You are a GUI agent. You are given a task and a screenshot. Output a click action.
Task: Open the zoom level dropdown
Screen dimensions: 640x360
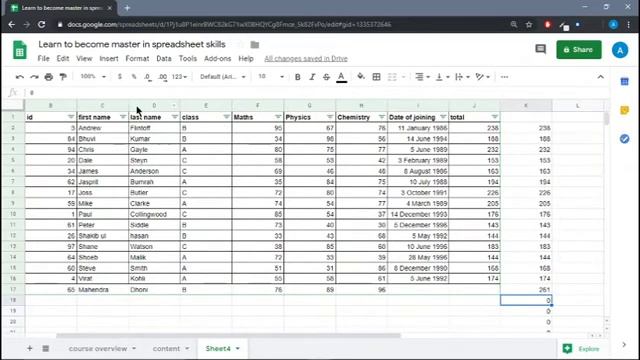(93, 76)
